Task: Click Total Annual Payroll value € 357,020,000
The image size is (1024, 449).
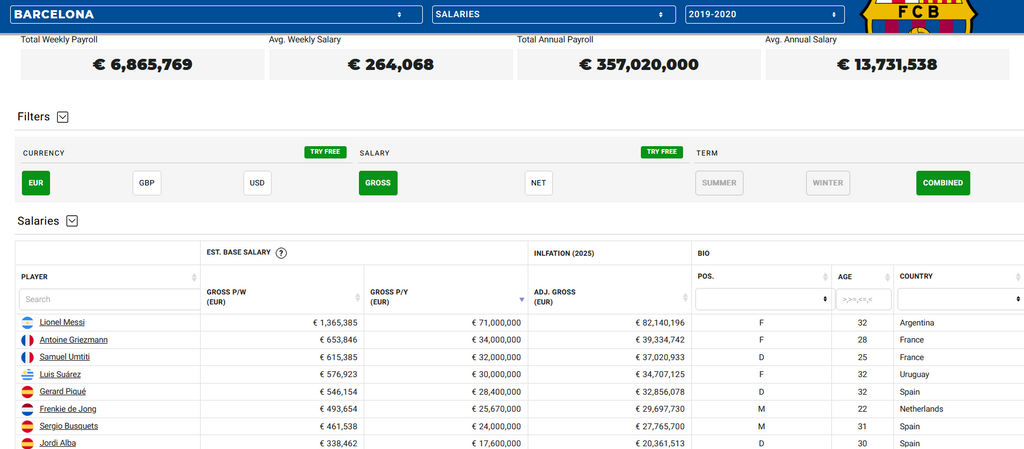Action: click(x=639, y=65)
